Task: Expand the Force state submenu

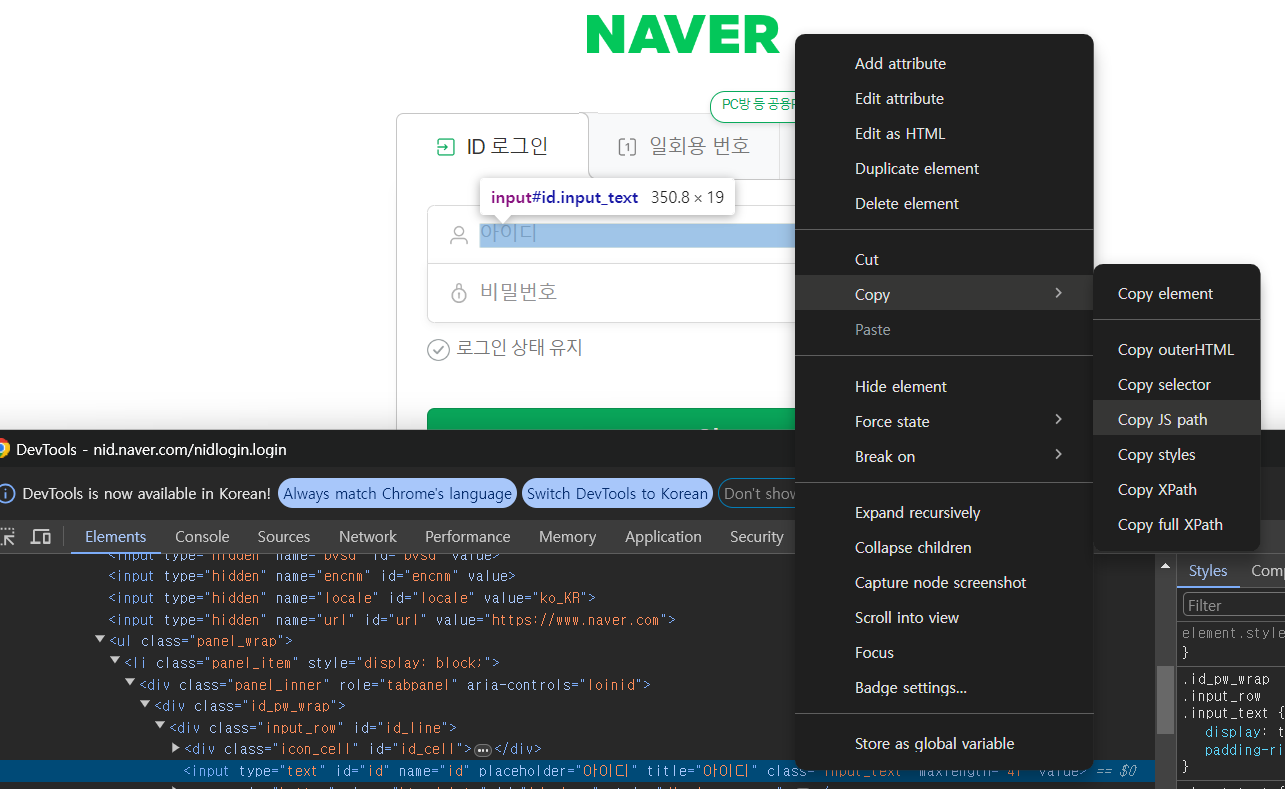Action: [944, 421]
